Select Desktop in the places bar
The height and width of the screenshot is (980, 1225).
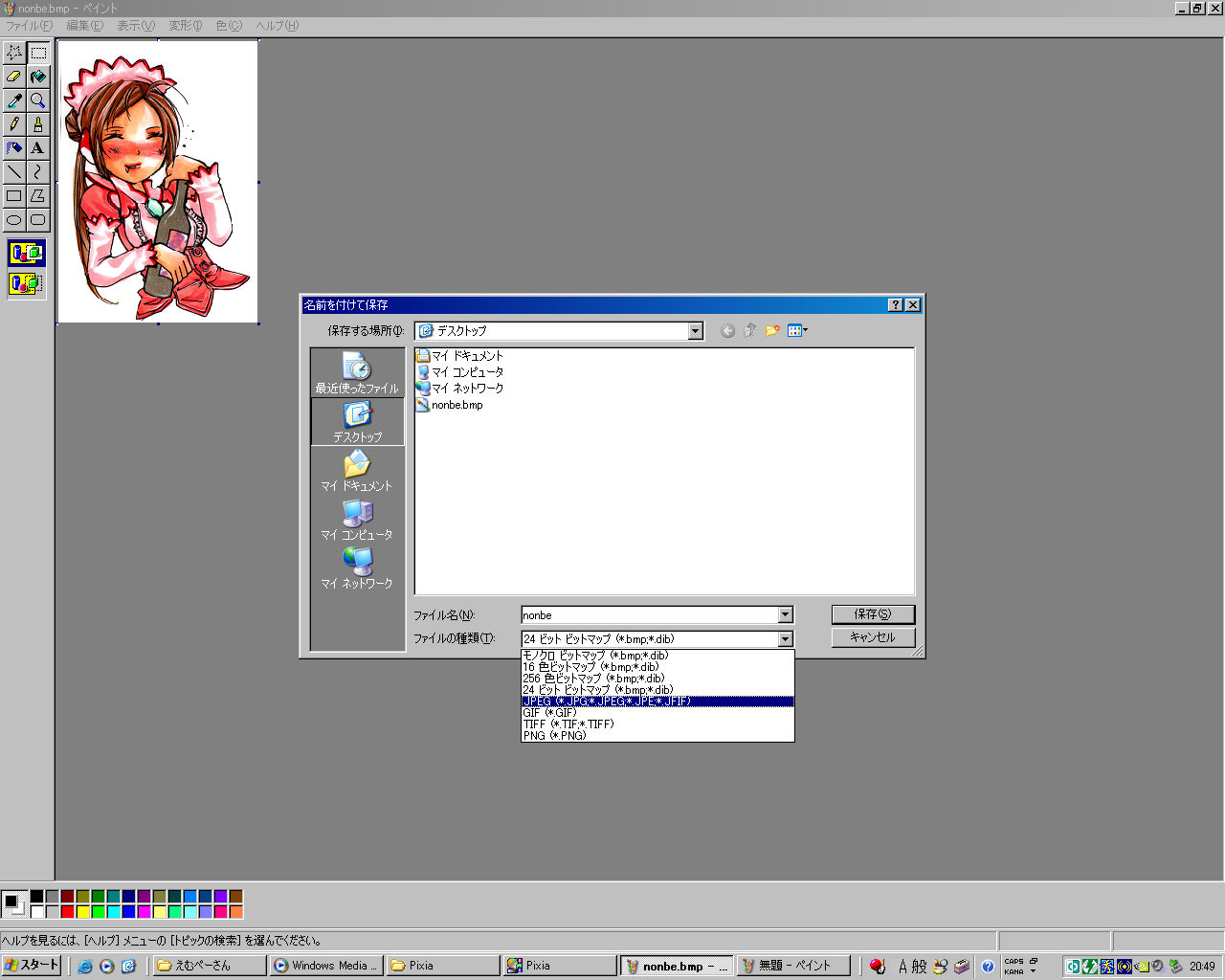point(357,422)
